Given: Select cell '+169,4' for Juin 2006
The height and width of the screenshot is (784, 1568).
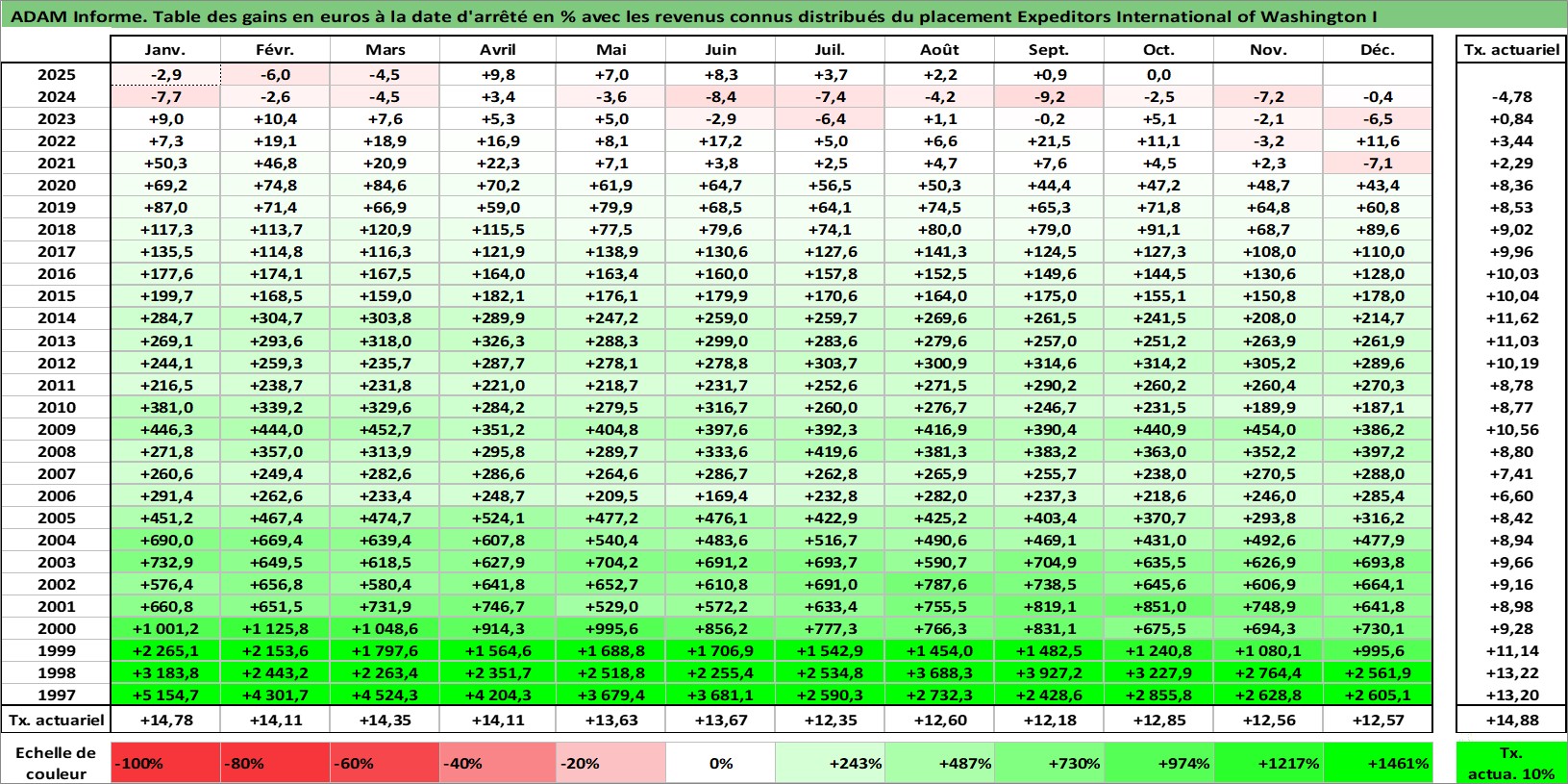Looking at the screenshot, I should (721, 495).
